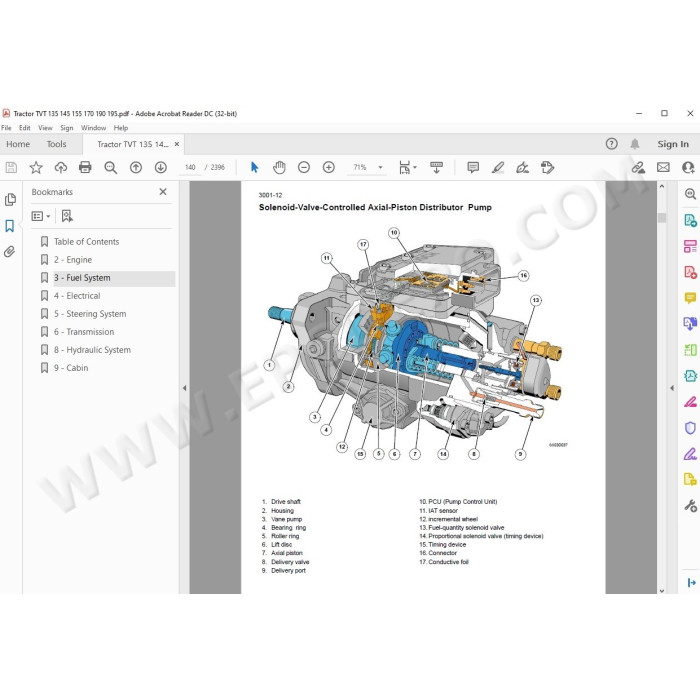The image size is (700, 700).
Task: Open the notifications bell
Action: click(635, 144)
